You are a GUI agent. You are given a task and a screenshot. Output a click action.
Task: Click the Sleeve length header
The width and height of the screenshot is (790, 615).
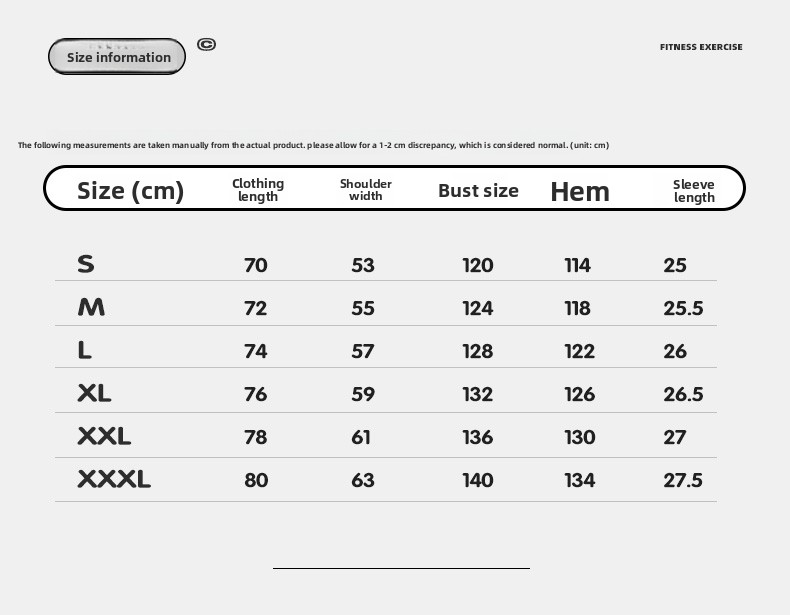coord(694,190)
